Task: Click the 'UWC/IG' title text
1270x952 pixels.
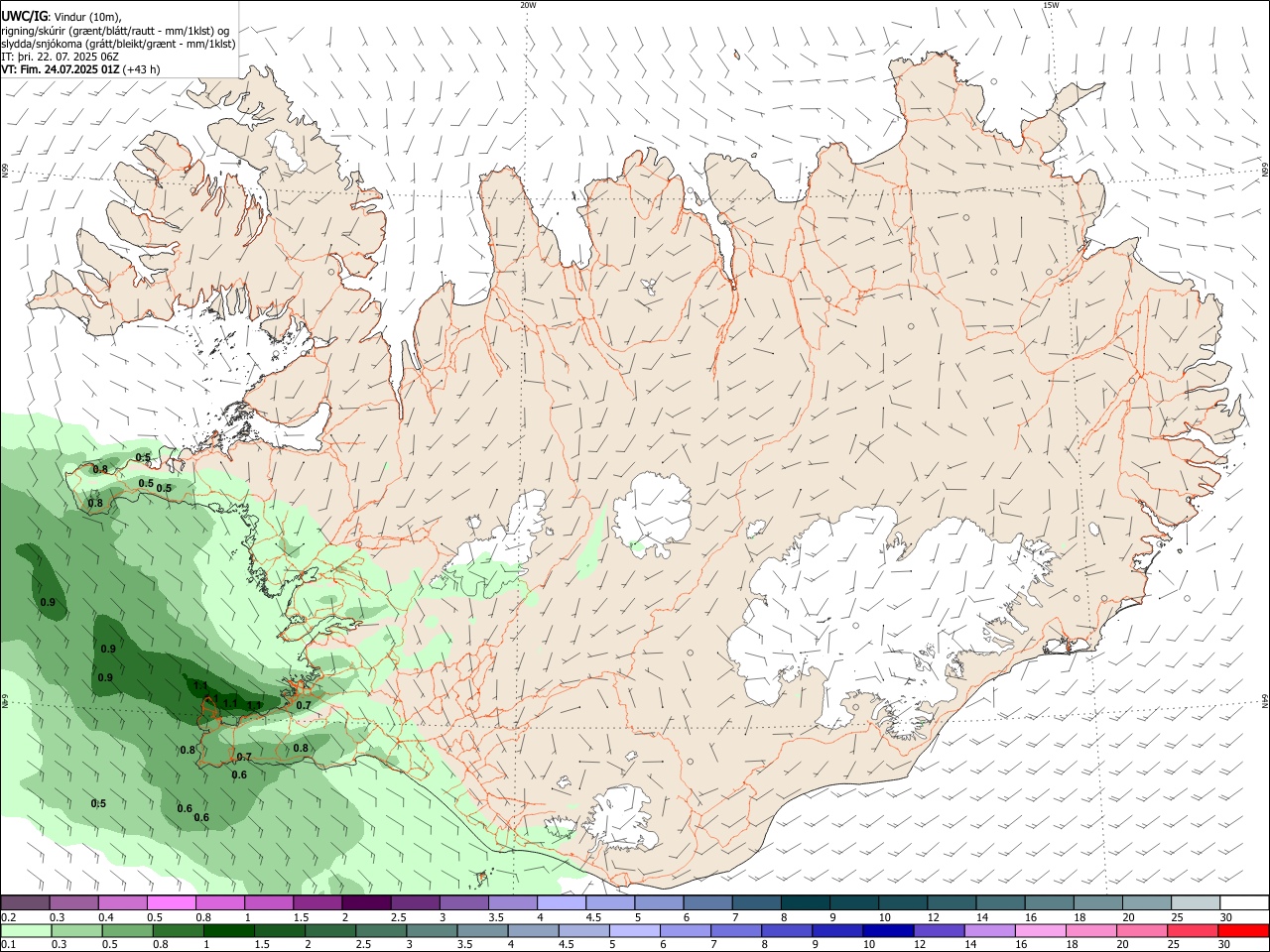Action: [24, 16]
